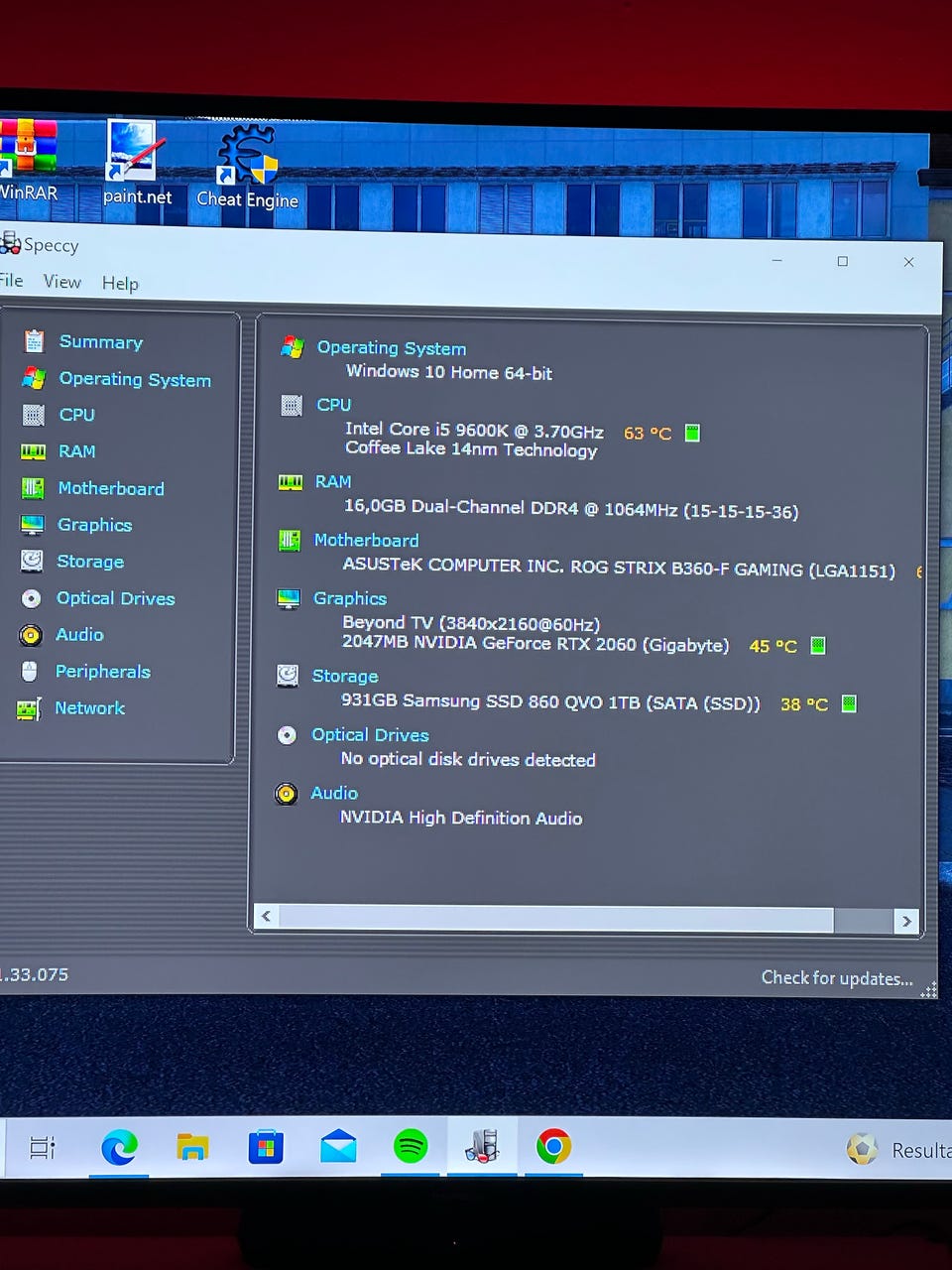
Task: Click the green graphics temperature indicator icon
Action: (x=818, y=646)
